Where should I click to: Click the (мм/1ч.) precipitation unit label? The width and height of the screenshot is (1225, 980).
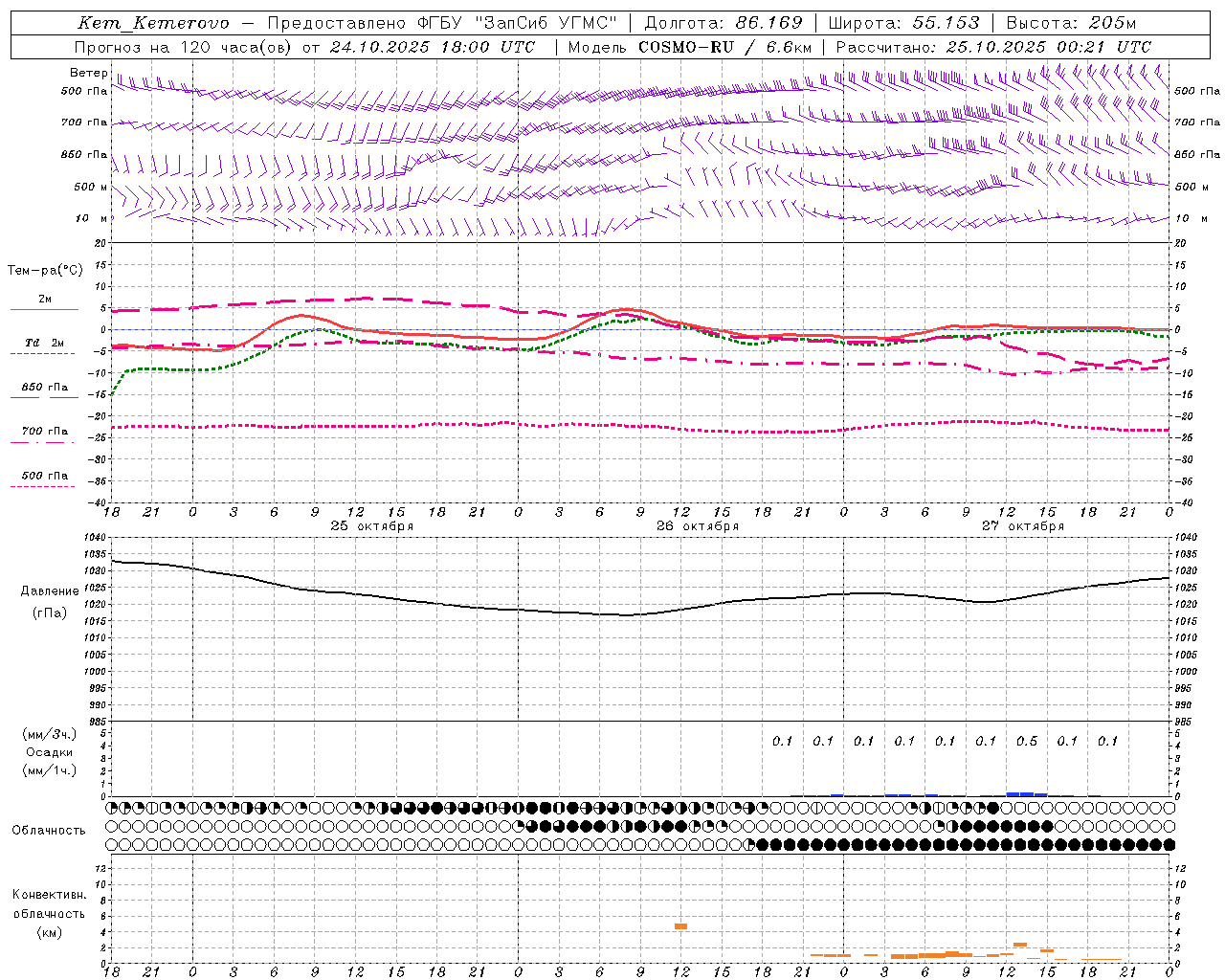[x=49, y=770]
